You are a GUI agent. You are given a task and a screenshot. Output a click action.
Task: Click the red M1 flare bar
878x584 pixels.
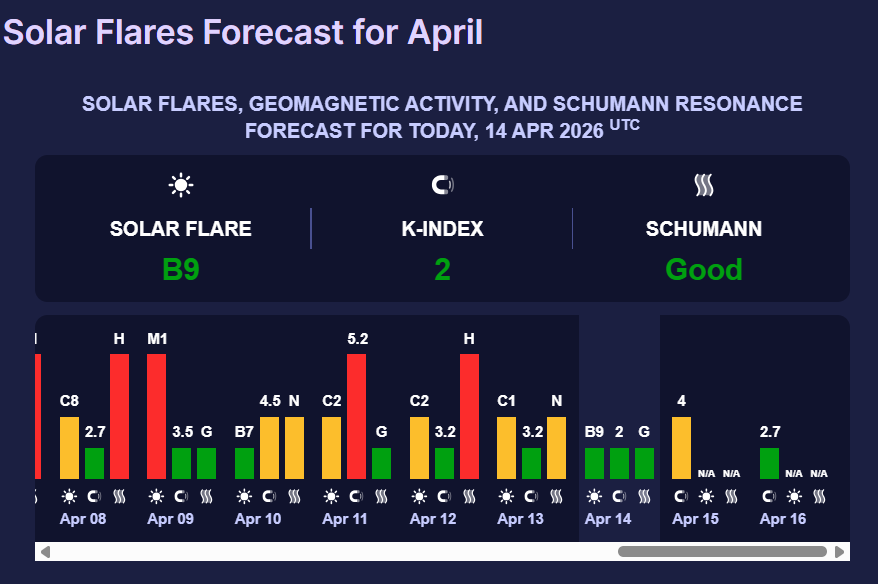click(x=157, y=416)
